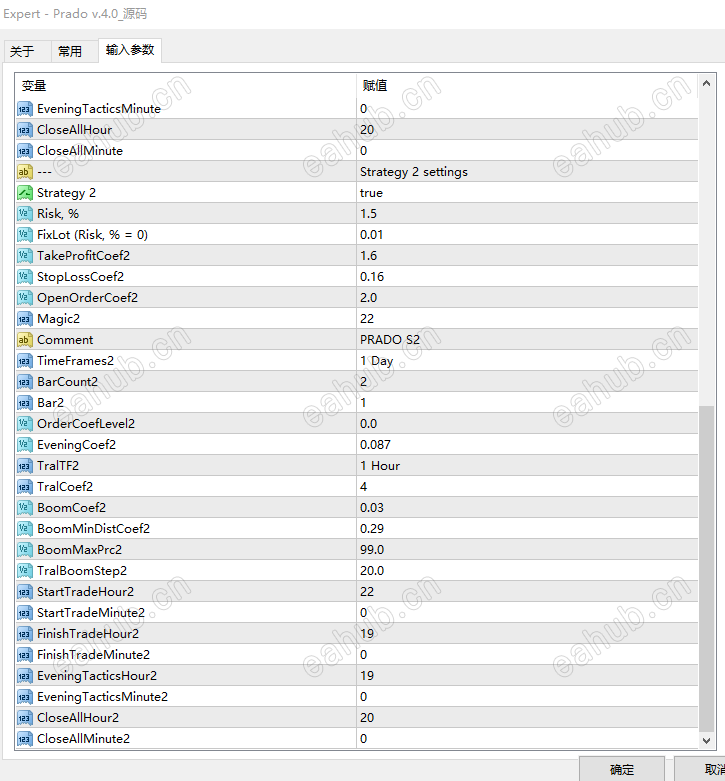
Task: Click the icon next to CloseAllMinute2
Action: 25,739
